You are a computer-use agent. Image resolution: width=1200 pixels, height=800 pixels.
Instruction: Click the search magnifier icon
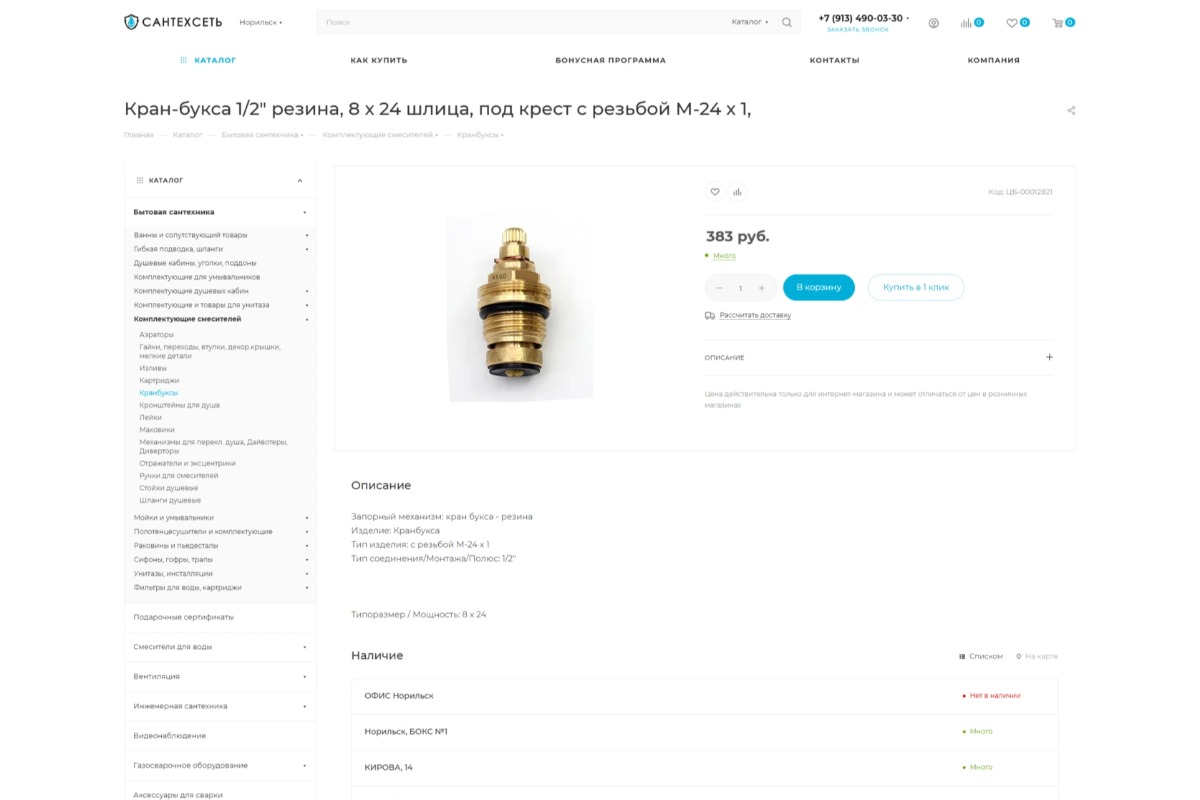pos(787,22)
